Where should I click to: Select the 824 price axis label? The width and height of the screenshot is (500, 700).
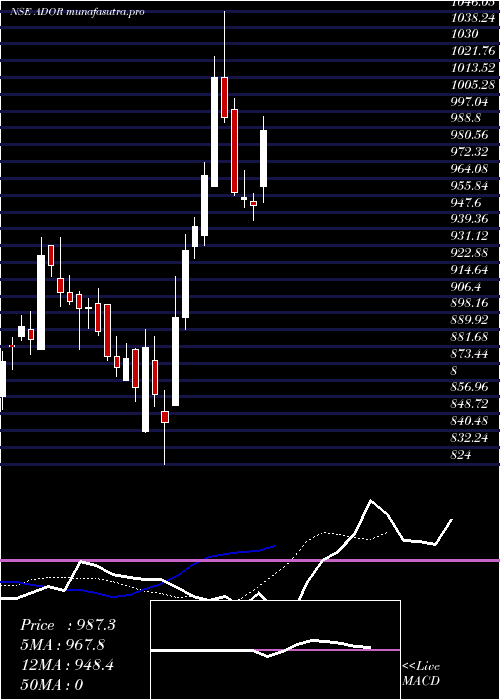461,454
